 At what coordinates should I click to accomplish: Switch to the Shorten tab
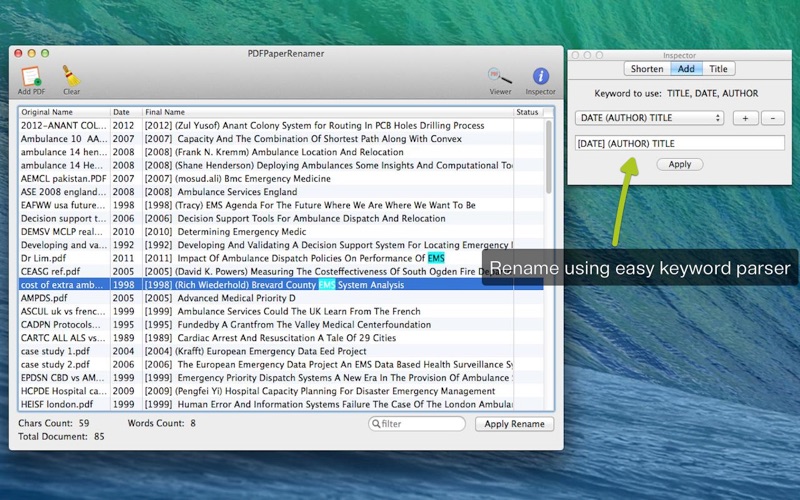[x=647, y=69]
